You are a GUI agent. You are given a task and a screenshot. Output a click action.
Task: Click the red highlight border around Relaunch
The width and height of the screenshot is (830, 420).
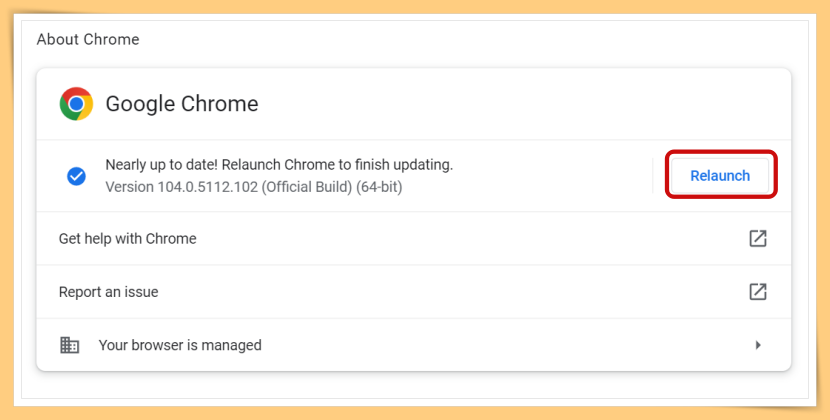click(721, 152)
